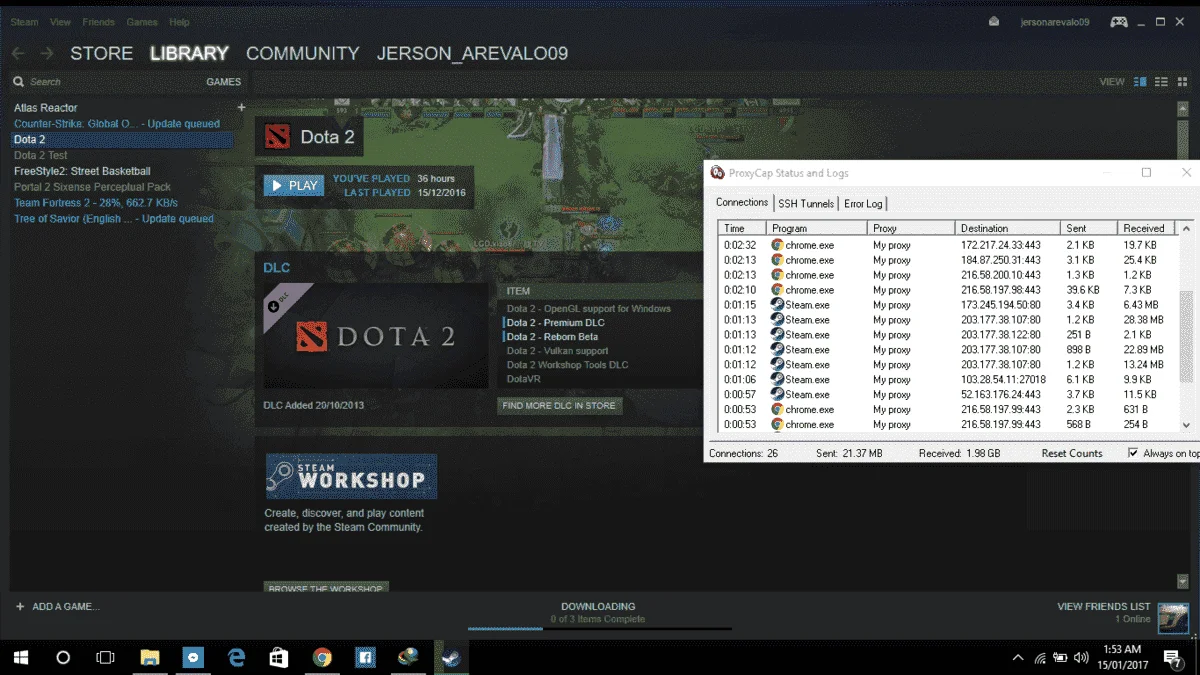The image size is (1200, 675).
Task: Switch library to detail view icon
Action: tap(1140, 82)
